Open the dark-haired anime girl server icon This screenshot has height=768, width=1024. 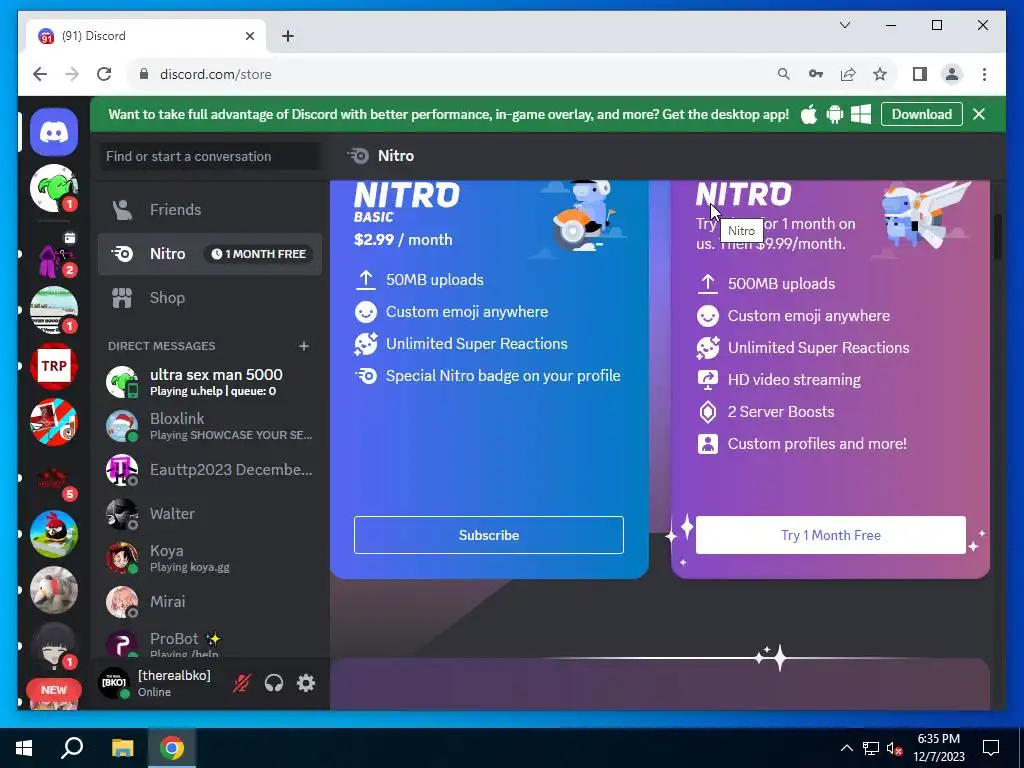pyautogui.click(x=54, y=645)
